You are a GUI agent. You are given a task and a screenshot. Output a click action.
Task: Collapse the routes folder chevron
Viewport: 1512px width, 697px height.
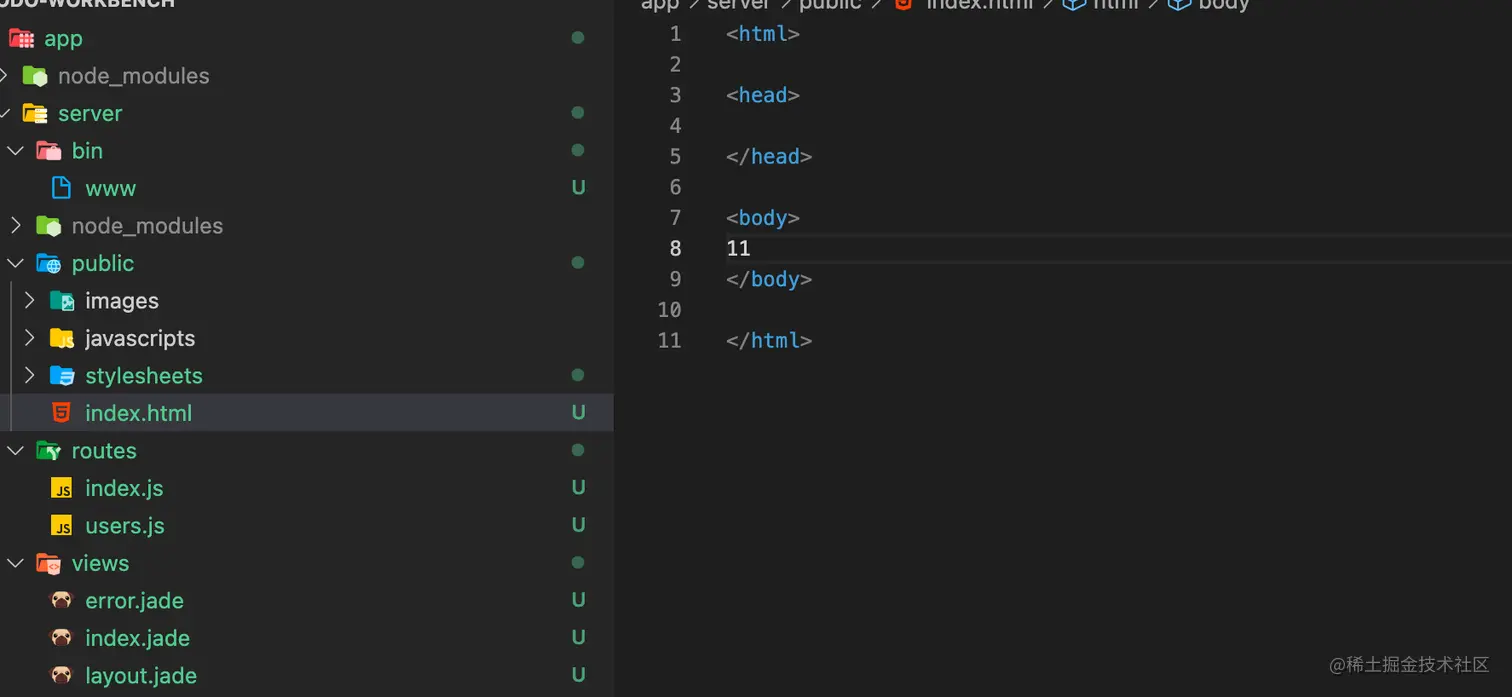(x=16, y=451)
